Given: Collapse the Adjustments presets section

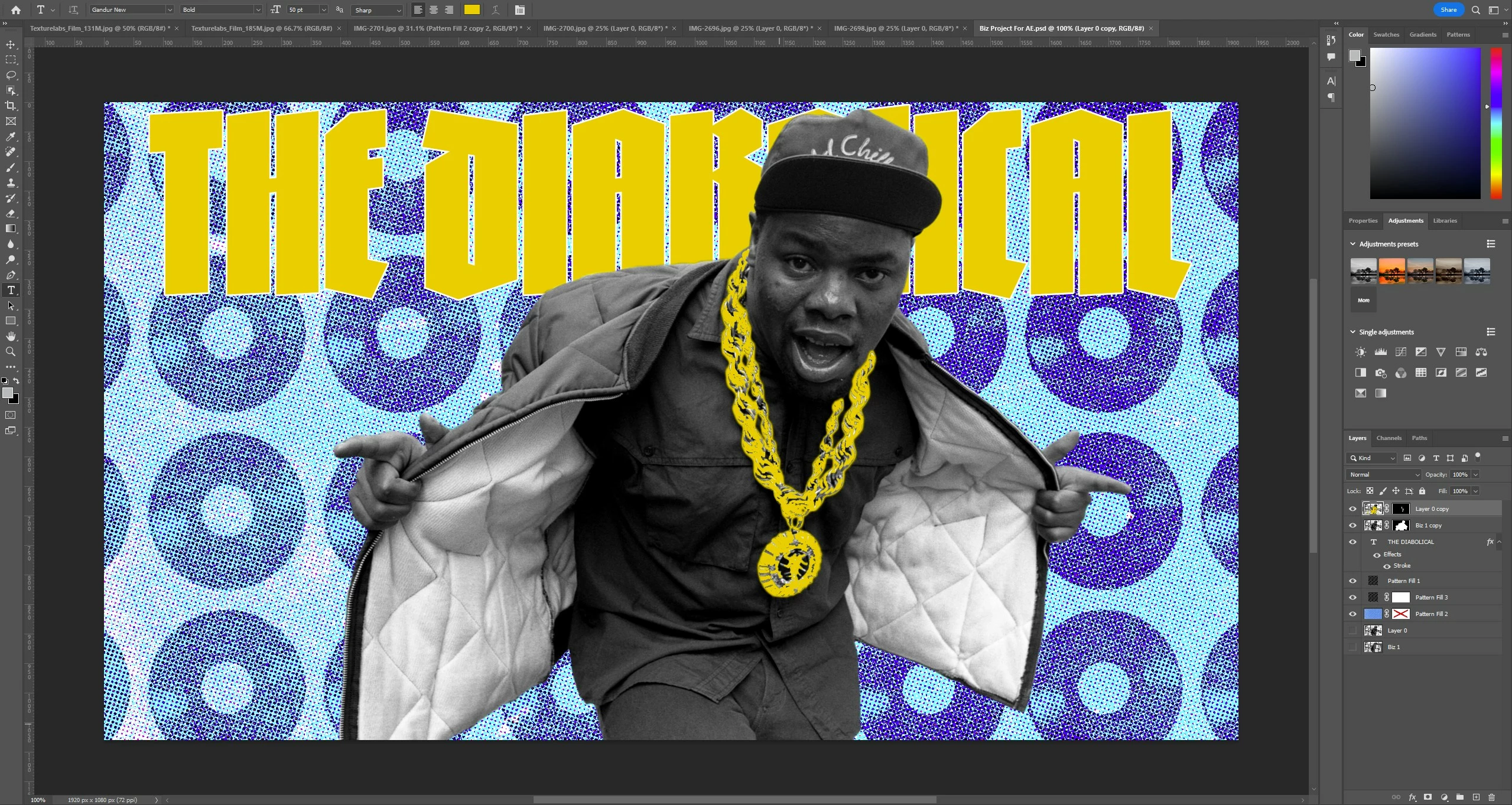Looking at the screenshot, I should 1352,244.
